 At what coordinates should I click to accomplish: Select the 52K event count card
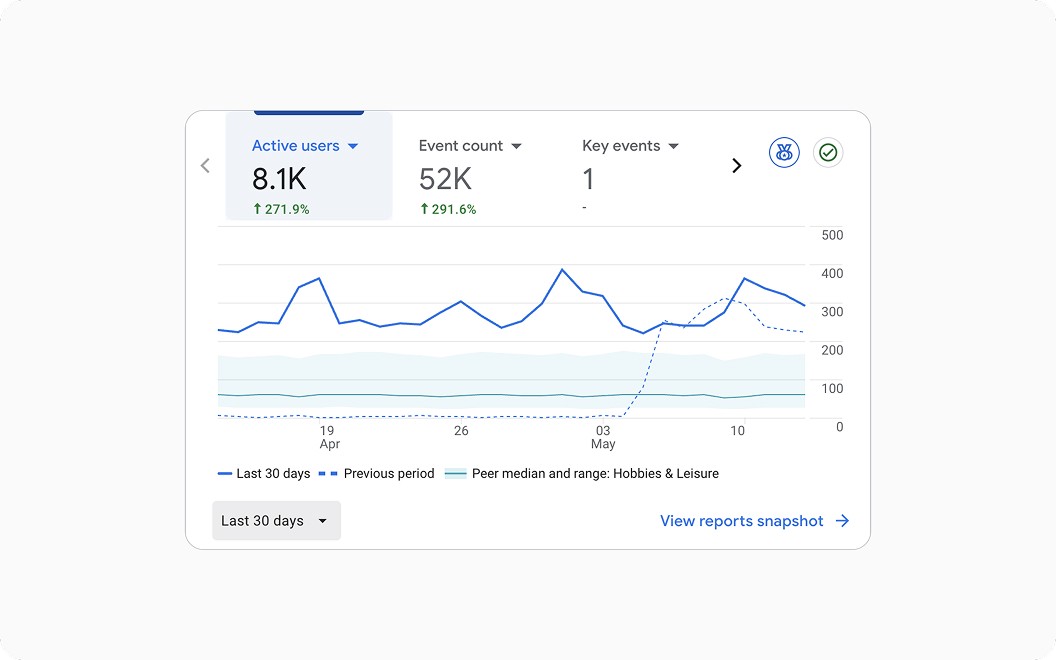470,176
